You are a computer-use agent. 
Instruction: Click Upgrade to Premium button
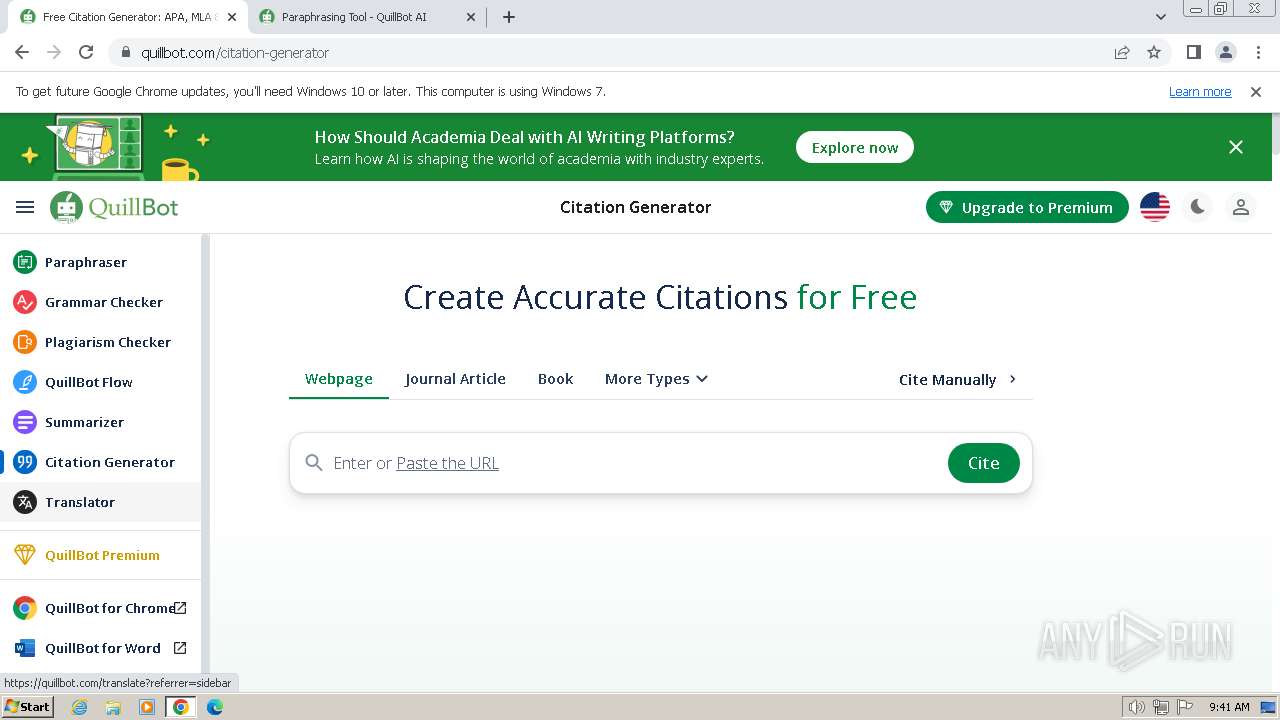tap(1027, 207)
